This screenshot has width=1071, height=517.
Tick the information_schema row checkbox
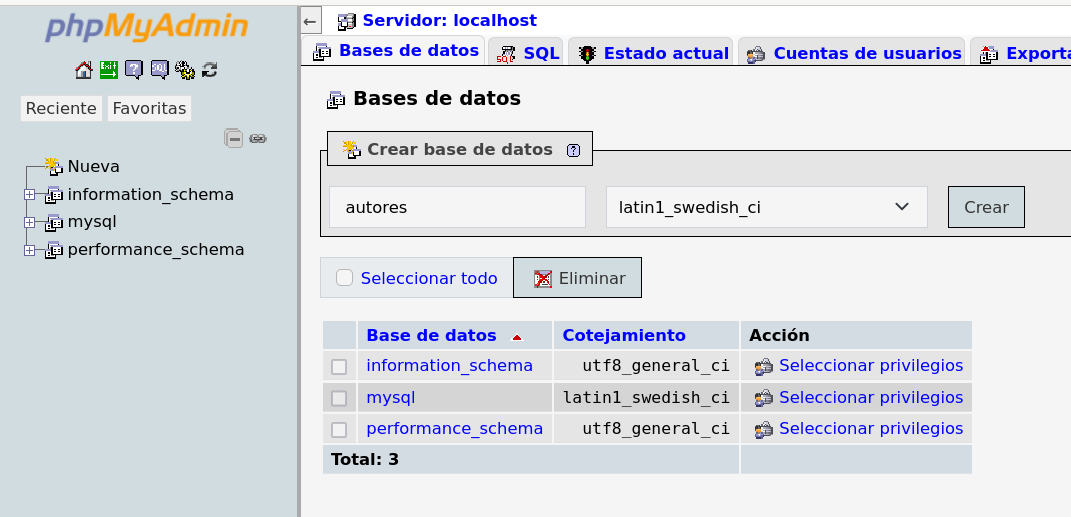pyautogui.click(x=339, y=367)
